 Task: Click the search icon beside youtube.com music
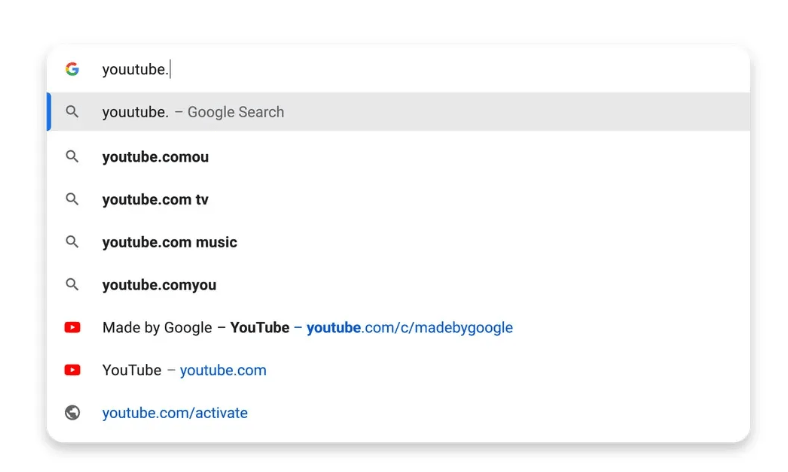(72, 242)
